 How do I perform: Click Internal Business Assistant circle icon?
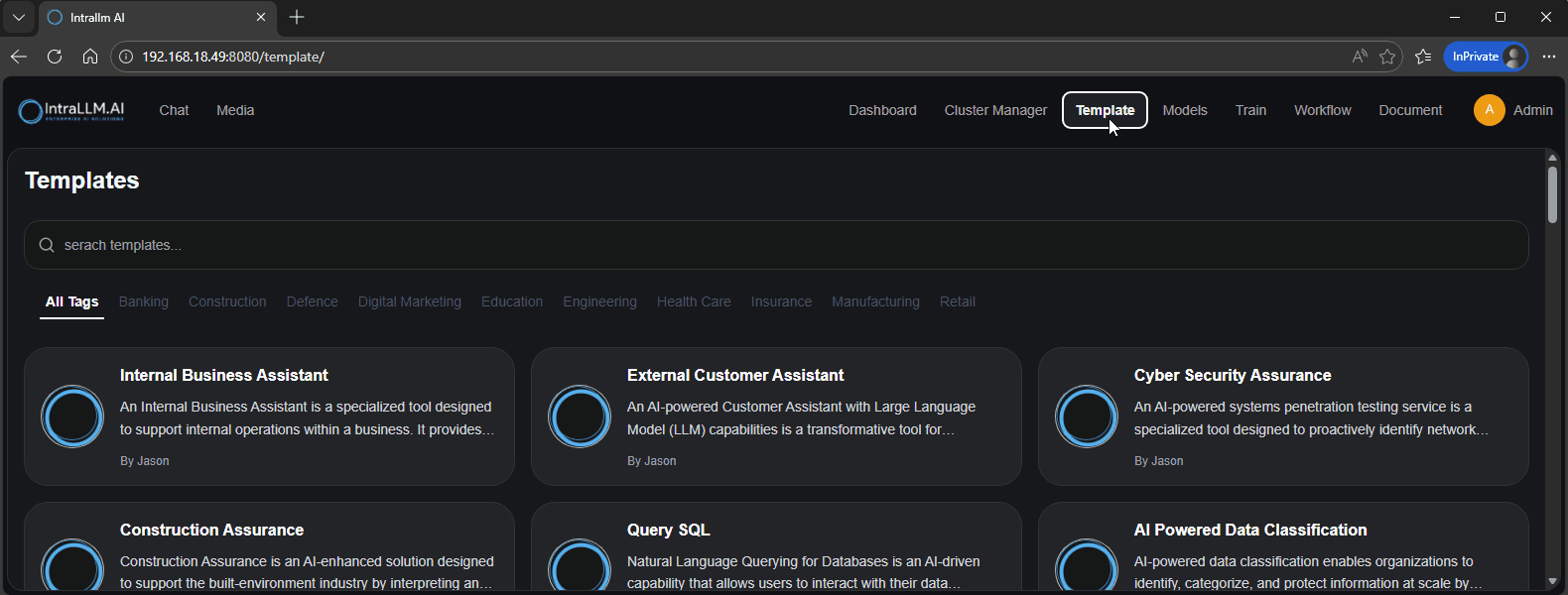click(x=72, y=416)
